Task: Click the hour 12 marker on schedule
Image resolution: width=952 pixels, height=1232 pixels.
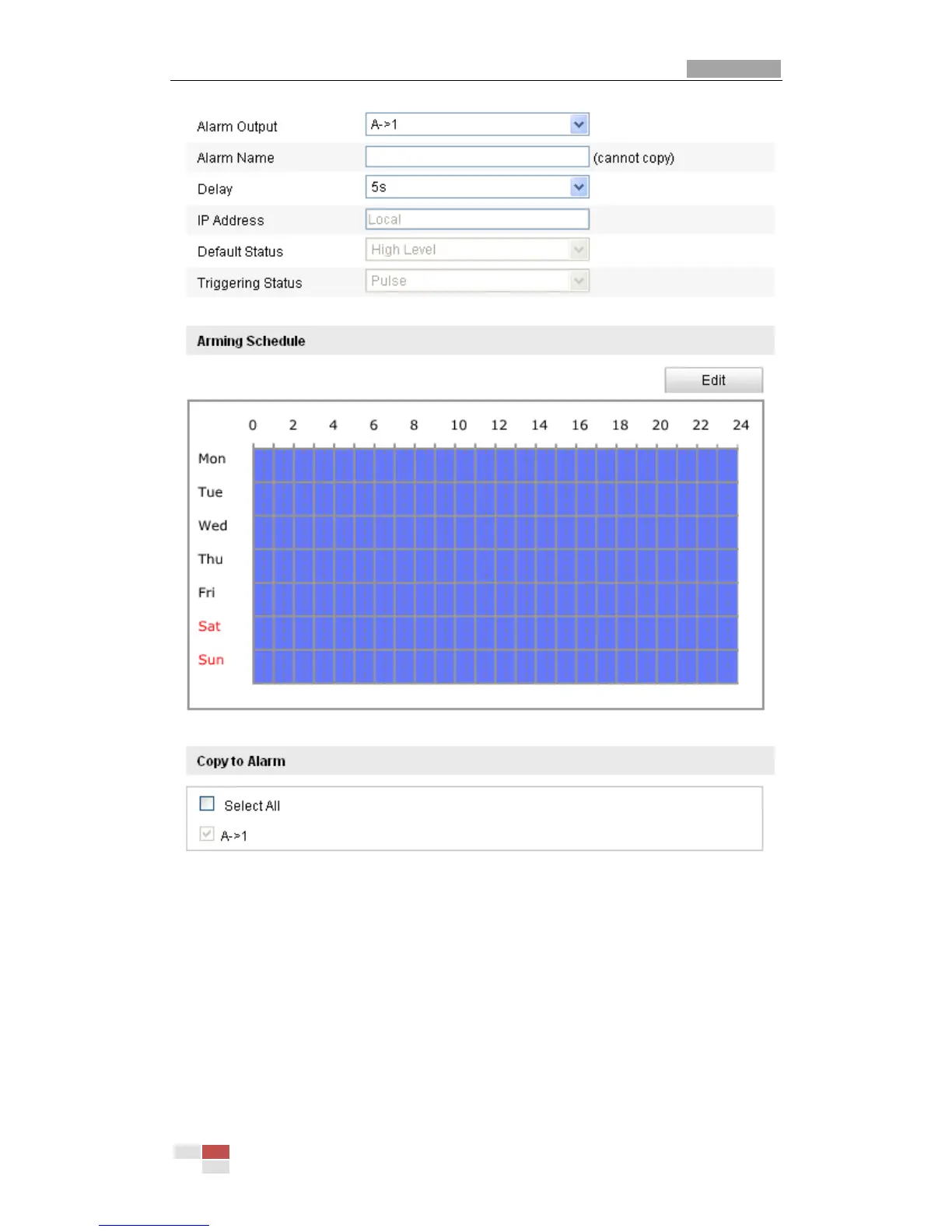Action: pos(499,425)
